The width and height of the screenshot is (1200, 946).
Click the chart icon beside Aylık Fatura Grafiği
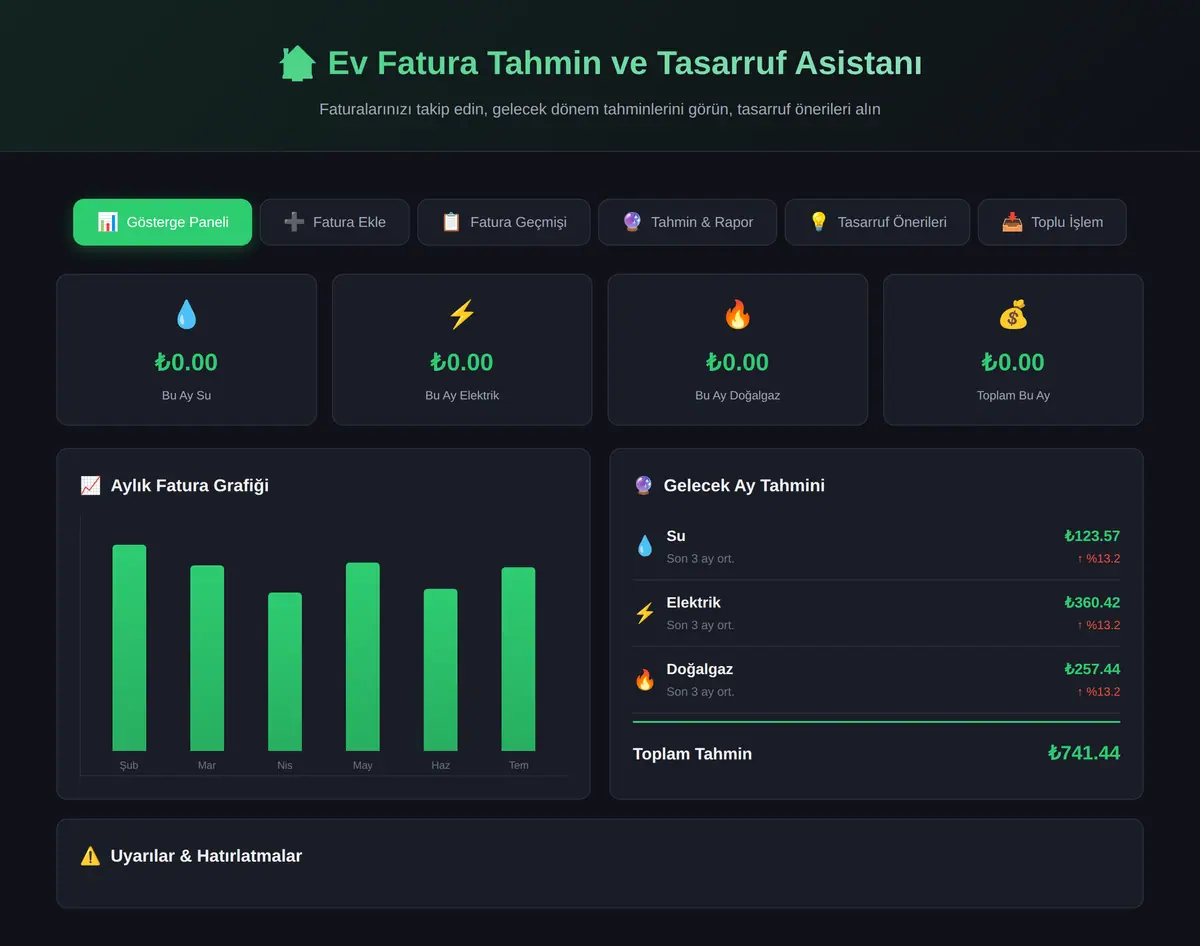(90, 486)
